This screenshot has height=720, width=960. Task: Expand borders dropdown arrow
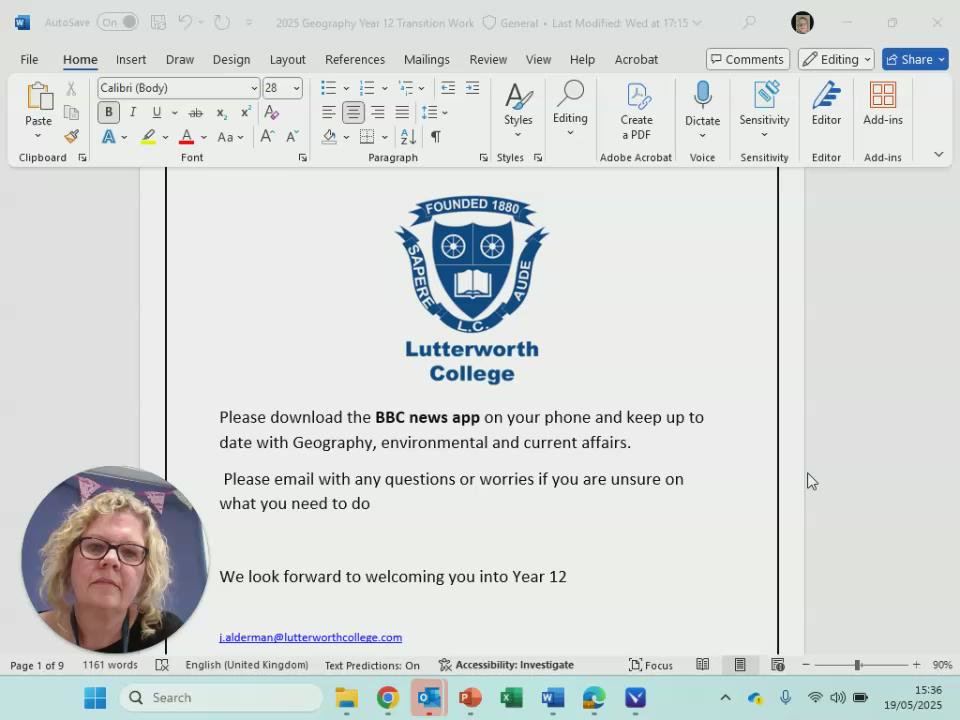384,137
